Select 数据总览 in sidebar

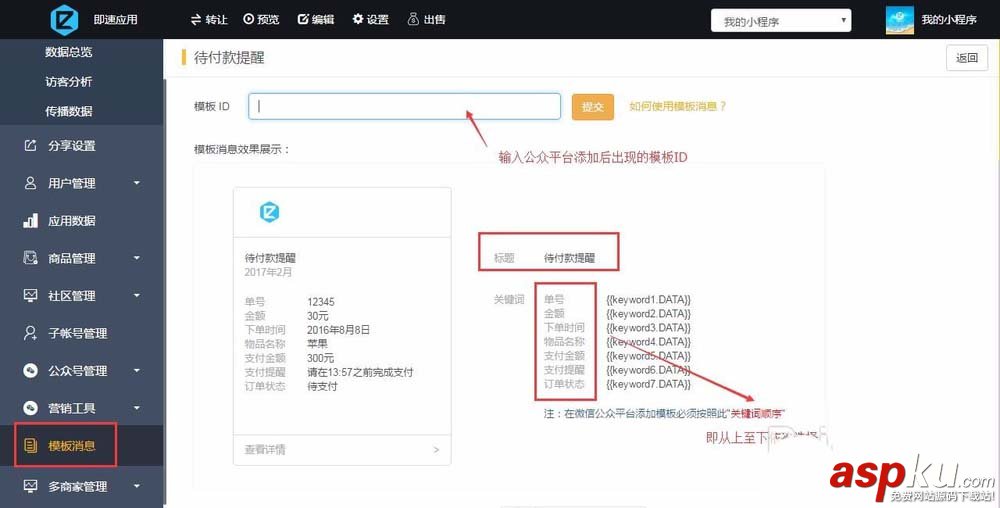68,52
